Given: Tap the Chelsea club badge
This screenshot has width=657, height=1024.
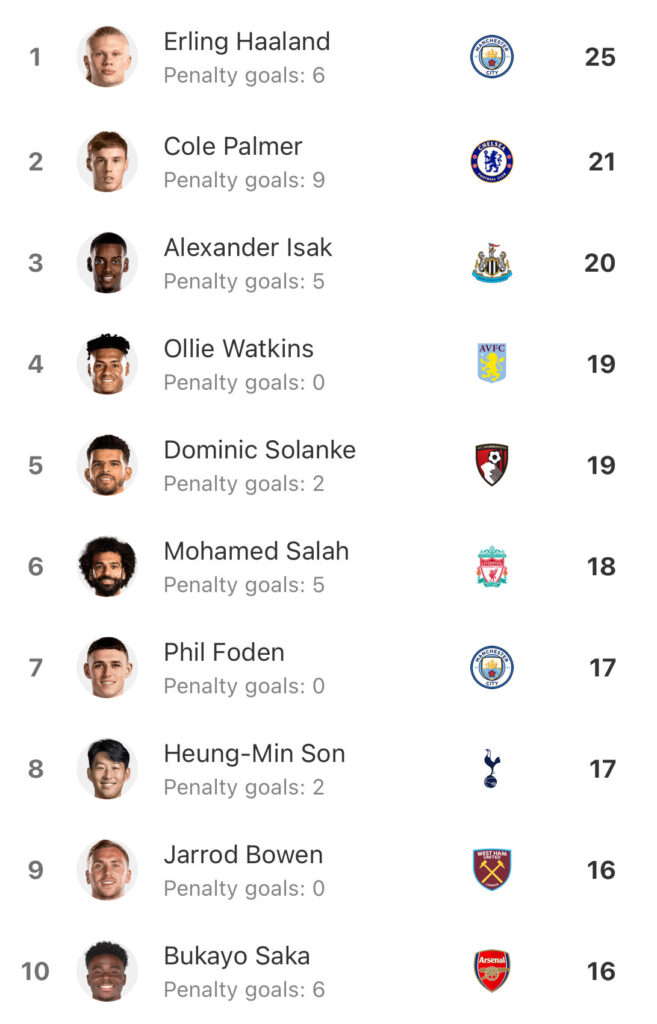Looking at the screenshot, I should point(492,161).
